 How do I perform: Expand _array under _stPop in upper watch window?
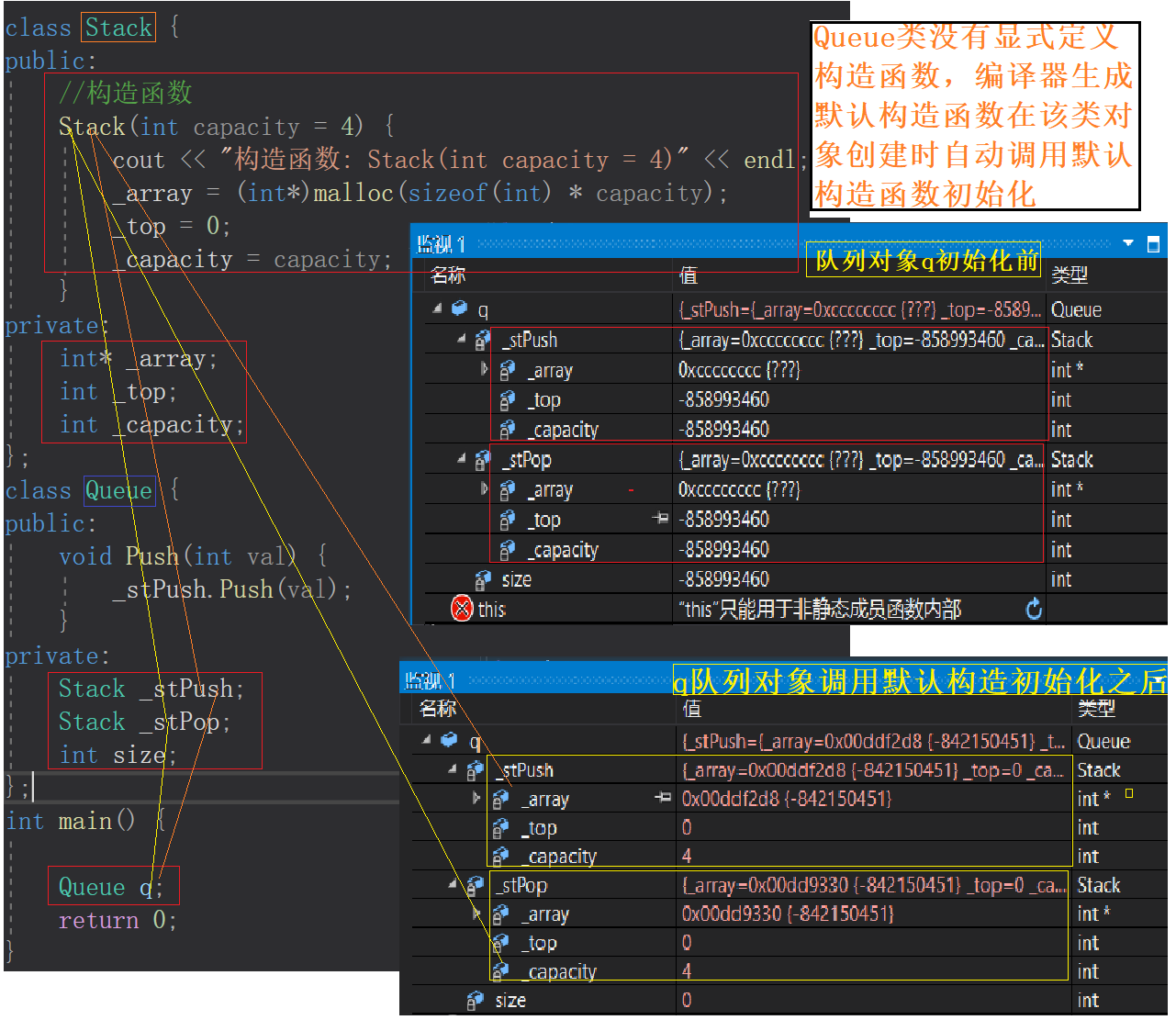tap(485, 489)
